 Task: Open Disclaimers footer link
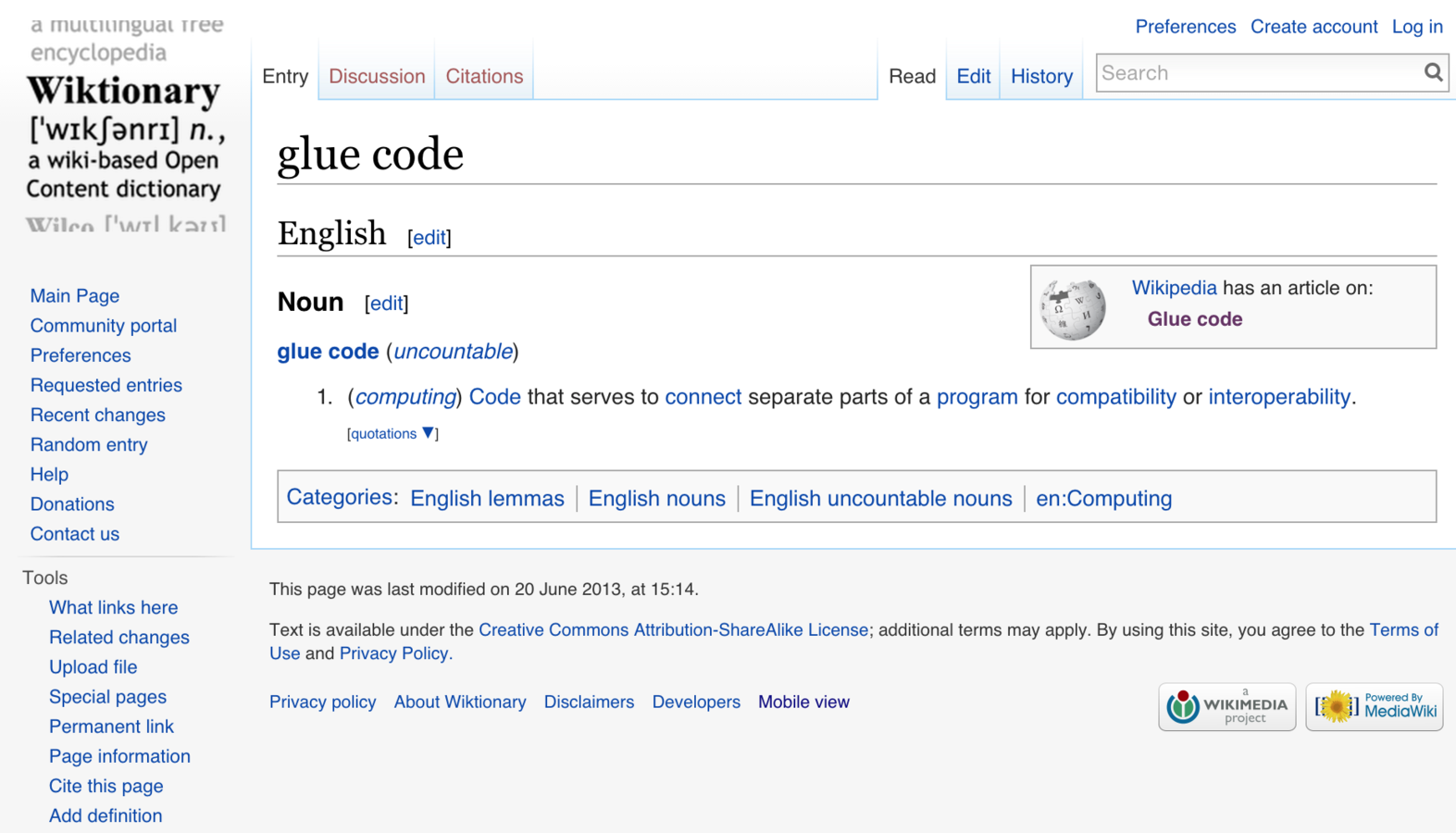589,702
